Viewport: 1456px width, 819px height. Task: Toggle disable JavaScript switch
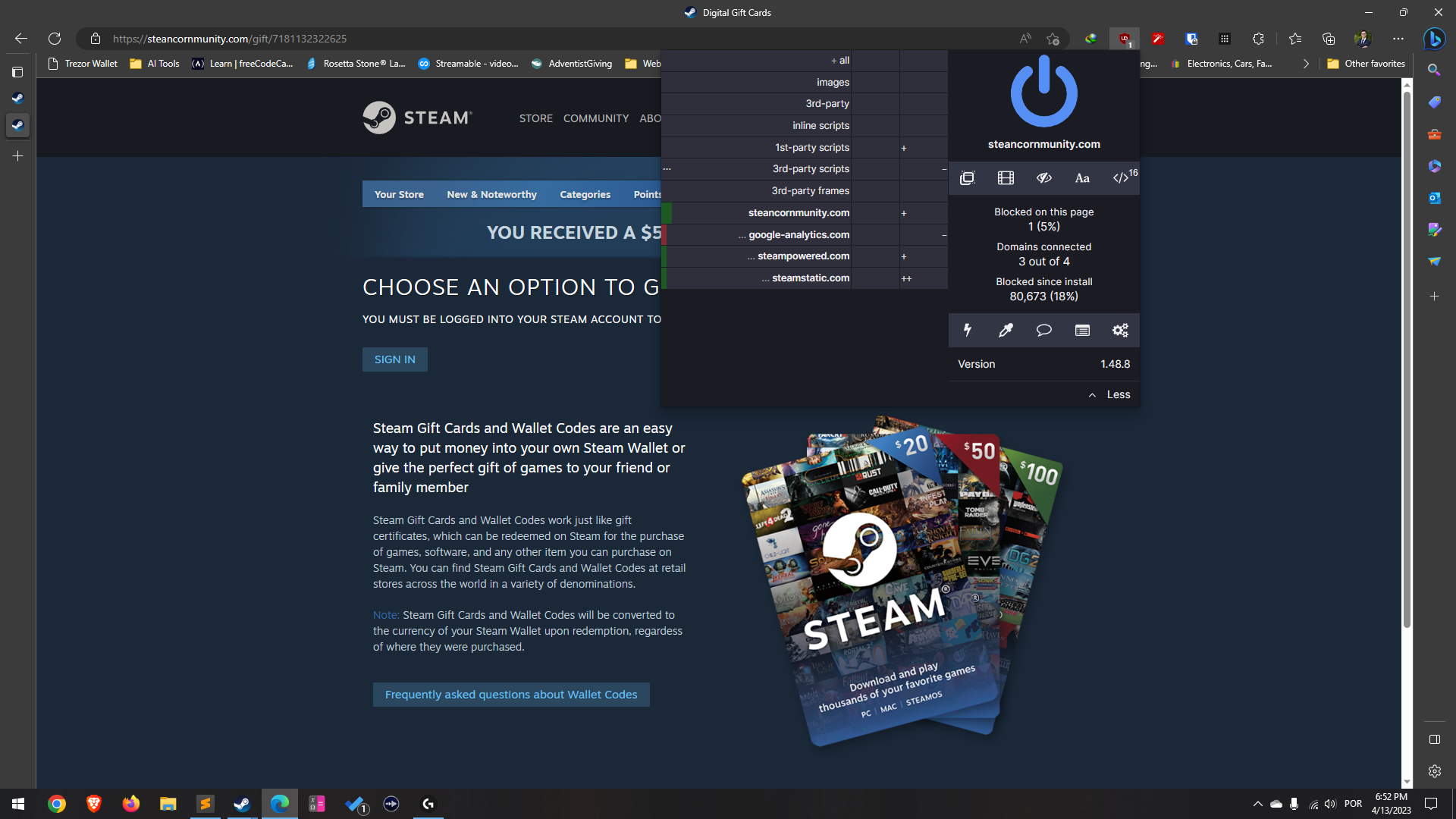(1121, 178)
